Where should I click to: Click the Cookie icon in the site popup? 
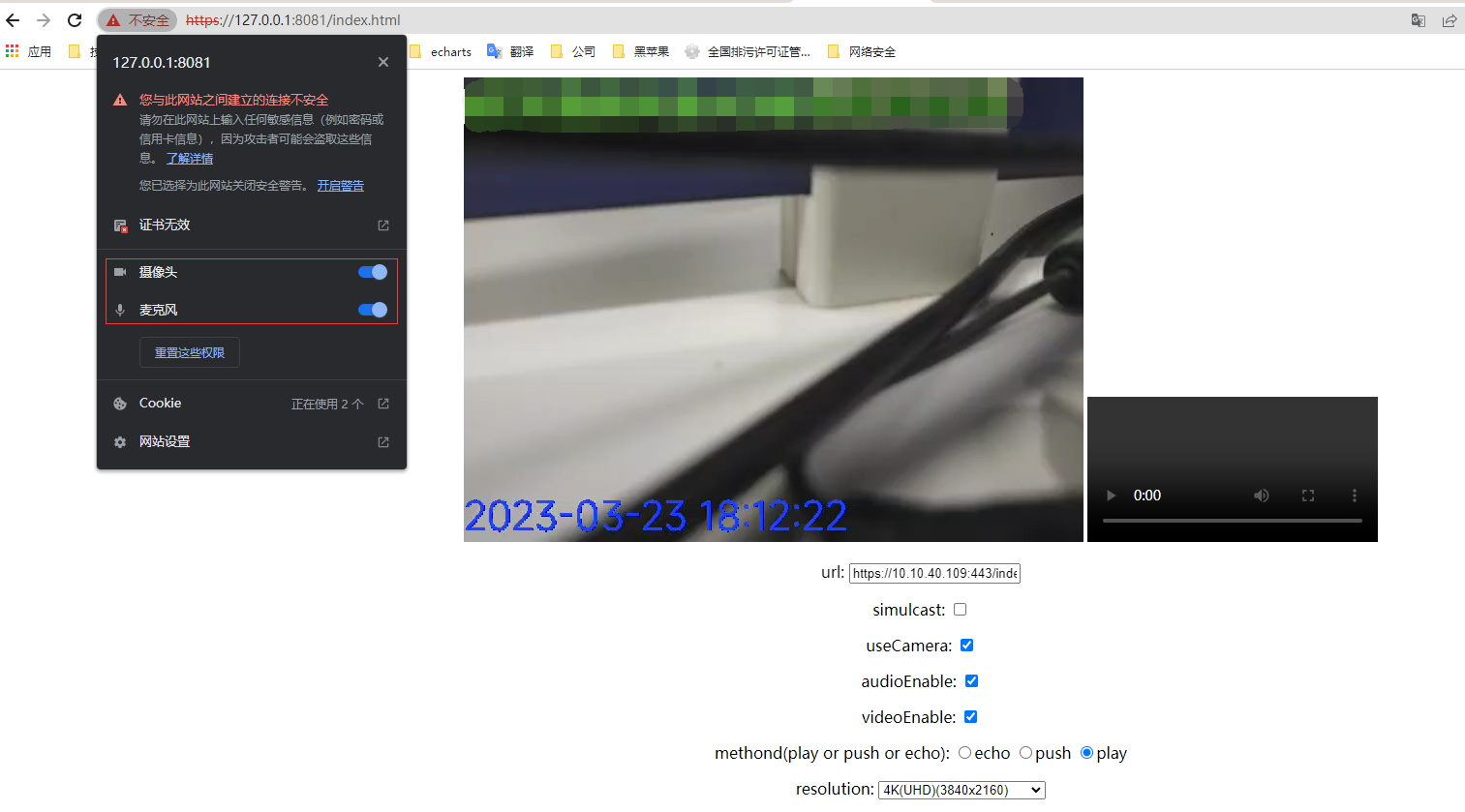pos(120,403)
